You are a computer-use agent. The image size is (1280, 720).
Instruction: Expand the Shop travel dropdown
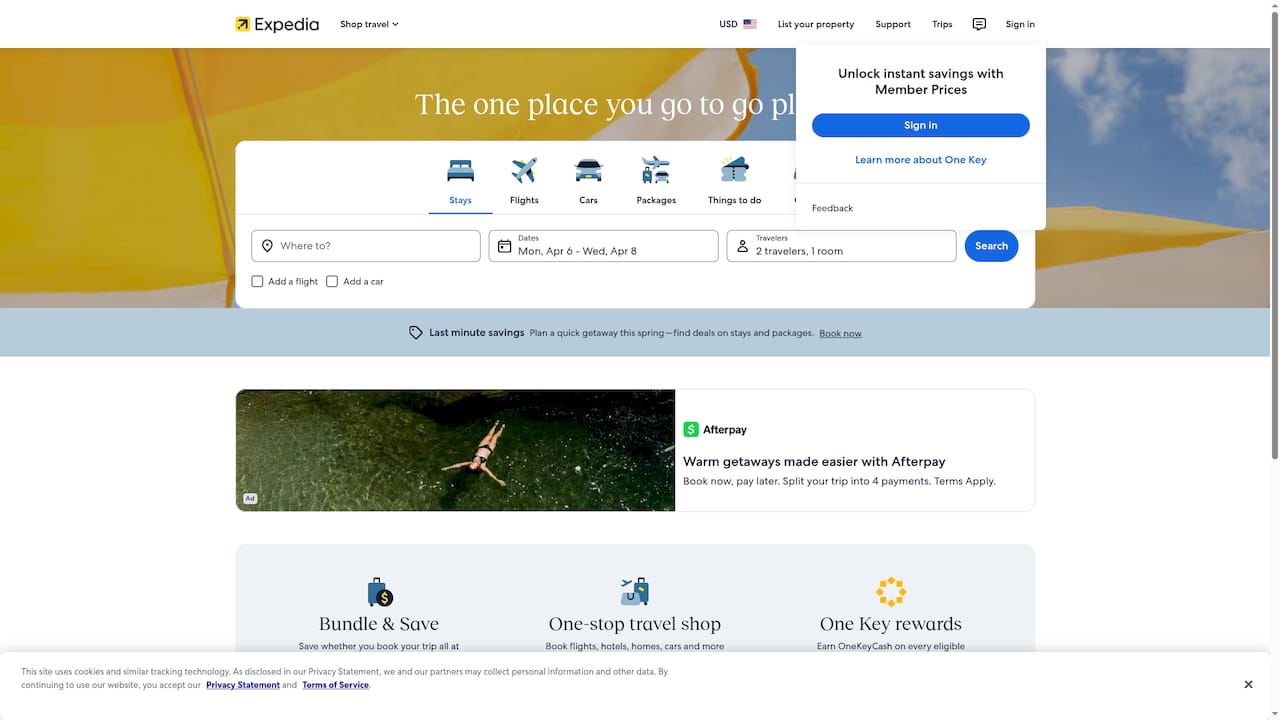(x=369, y=24)
